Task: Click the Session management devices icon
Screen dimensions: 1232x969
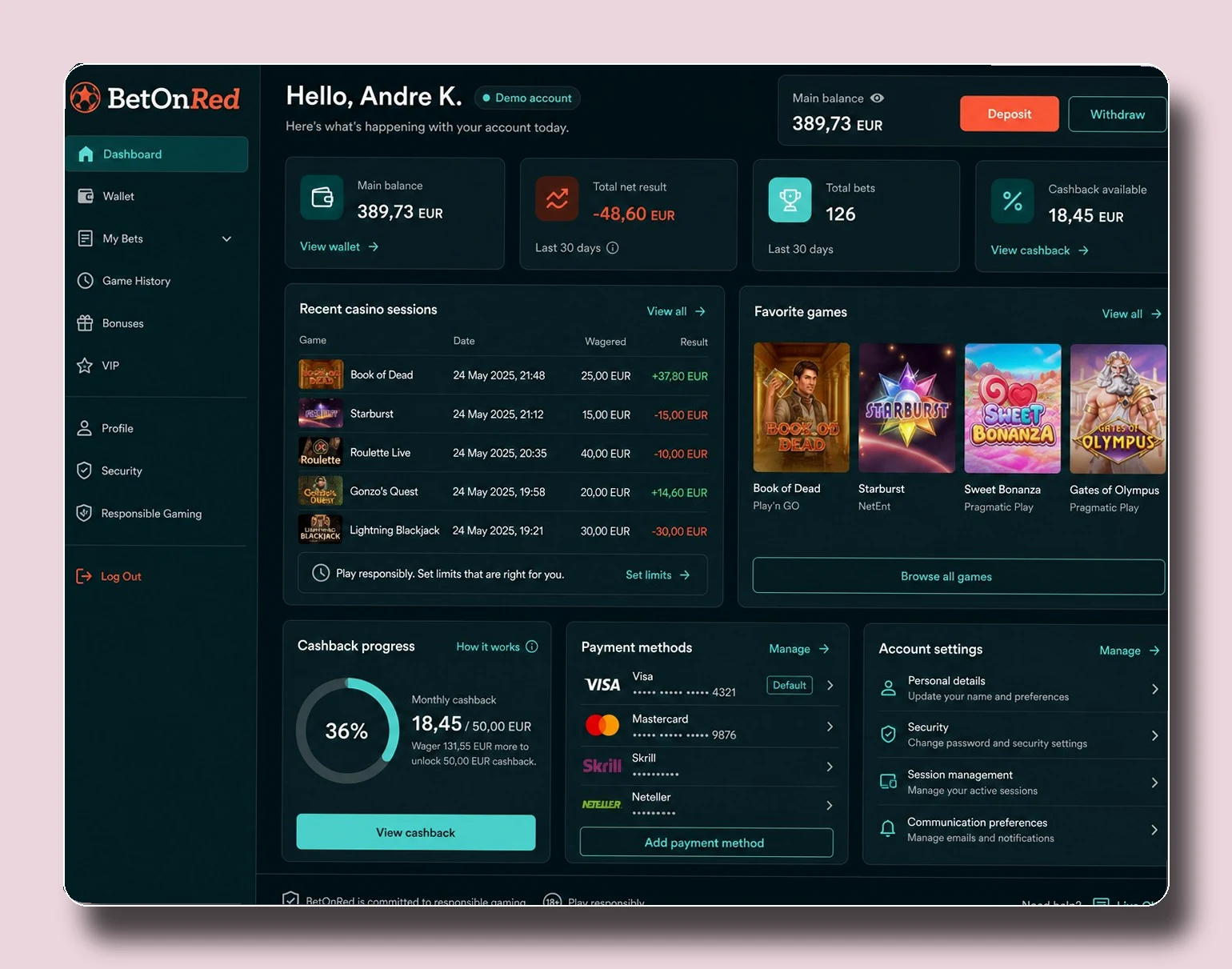Action: (888, 782)
